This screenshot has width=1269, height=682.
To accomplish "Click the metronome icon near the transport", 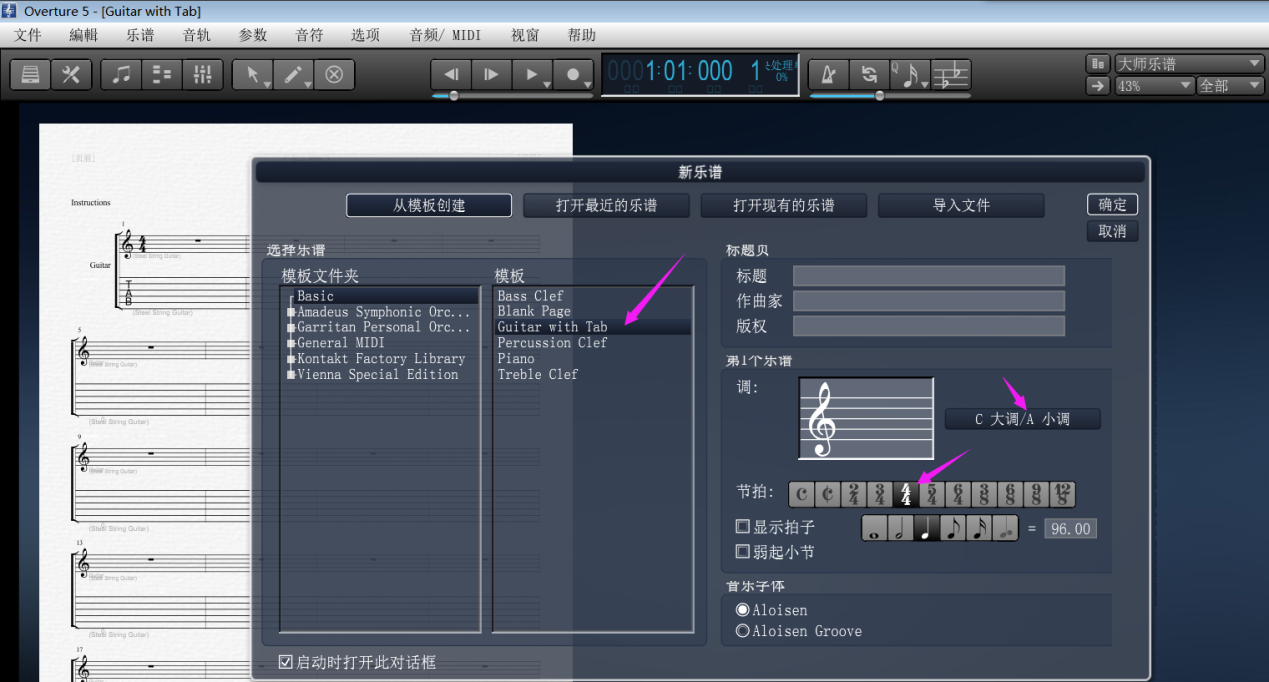I will [828, 75].
